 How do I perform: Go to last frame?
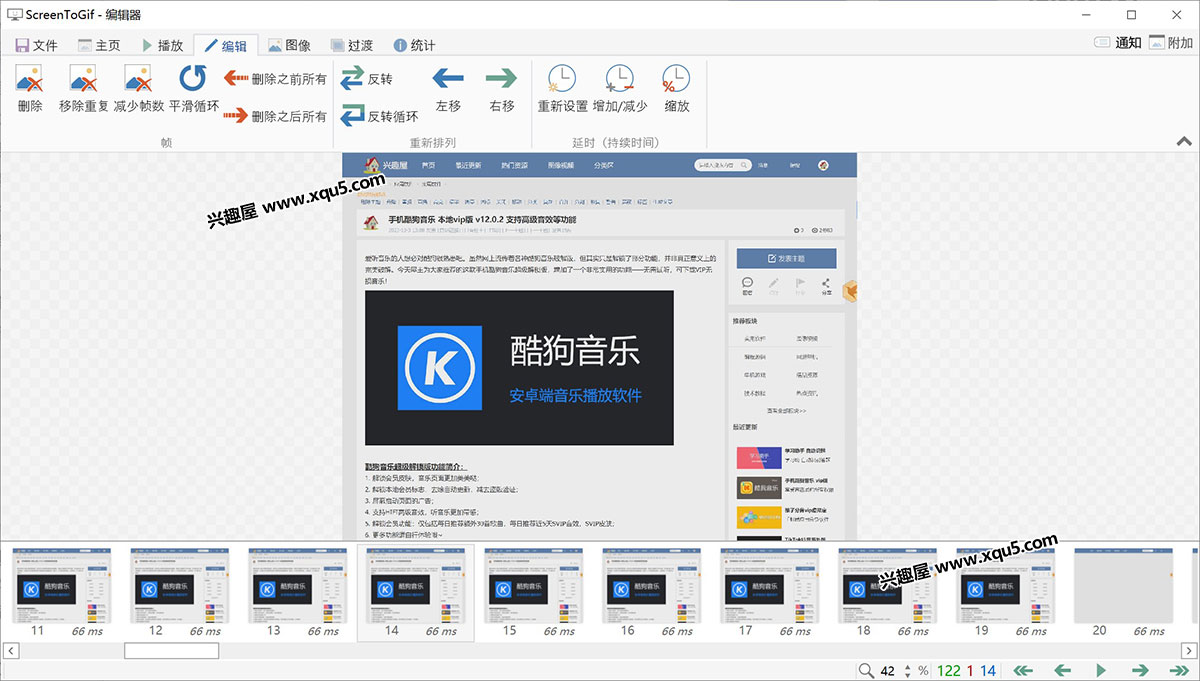(x=1179, y=671)
